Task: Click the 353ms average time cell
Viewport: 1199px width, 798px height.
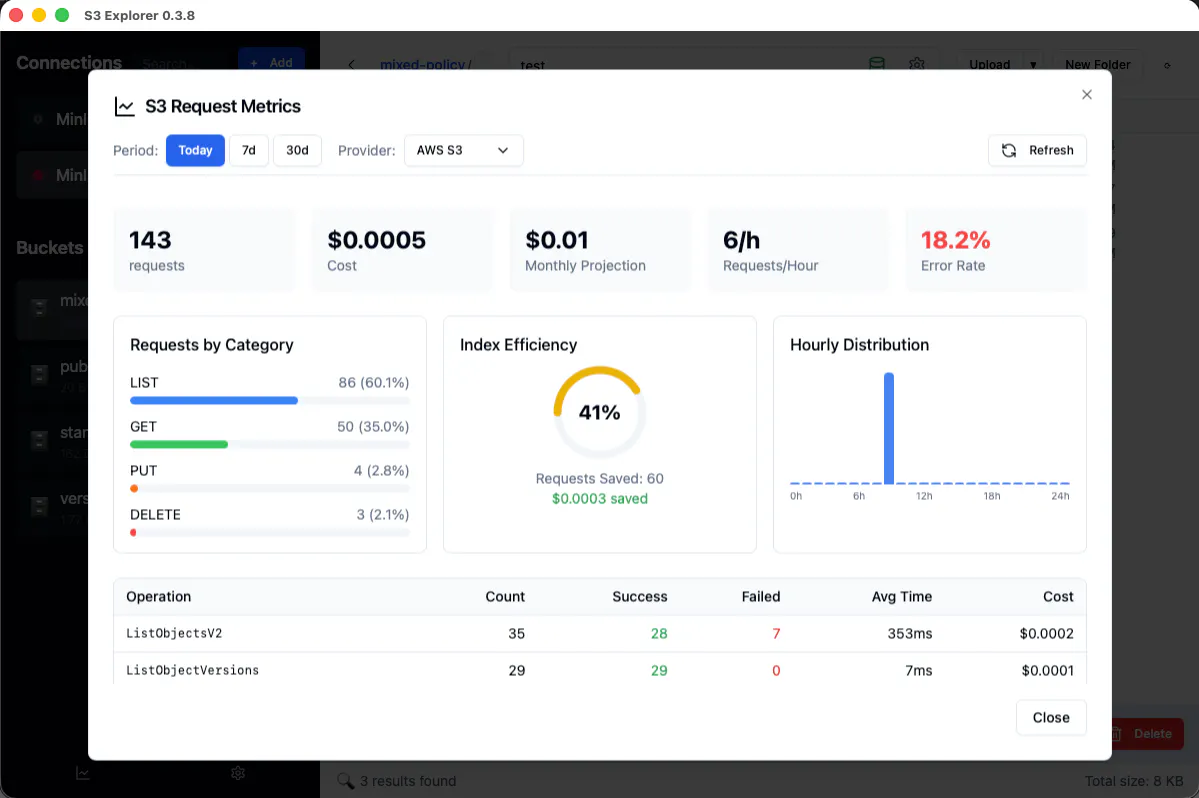Action: [910, 634]
